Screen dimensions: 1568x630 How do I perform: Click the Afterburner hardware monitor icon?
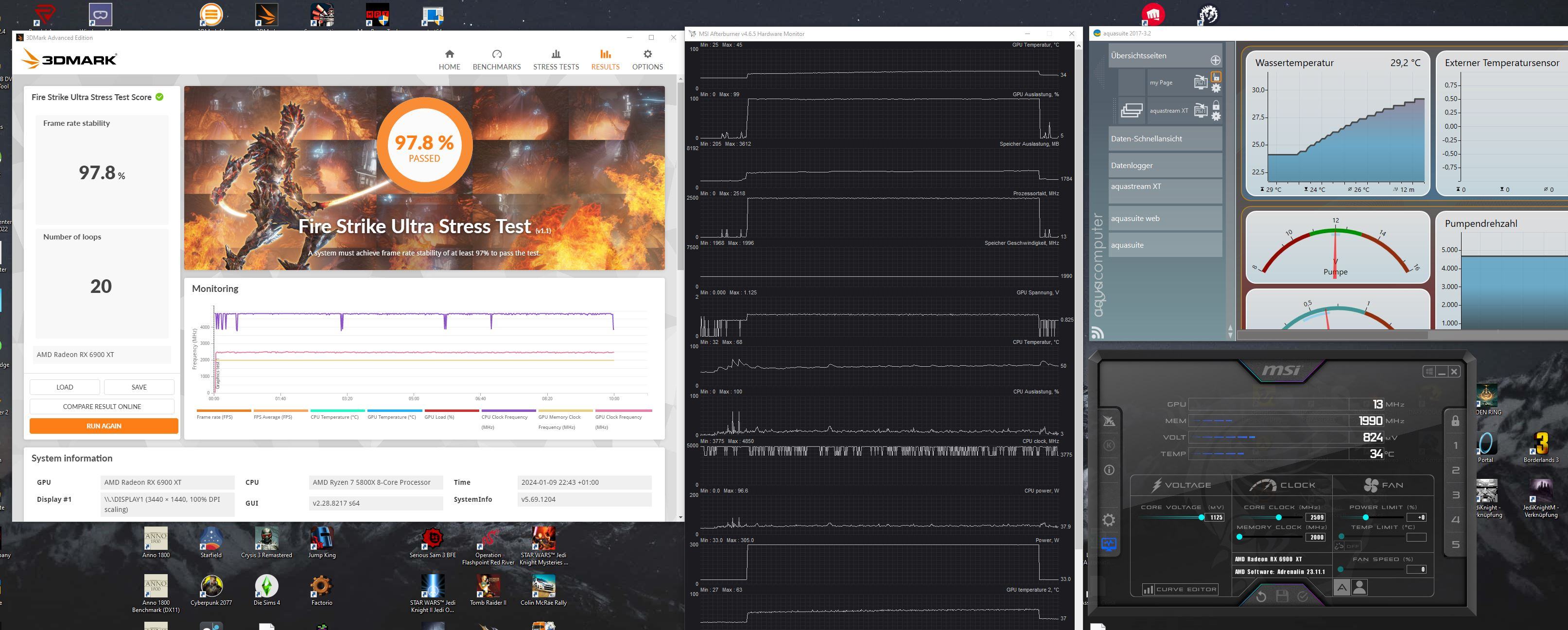pos(1109,544)
